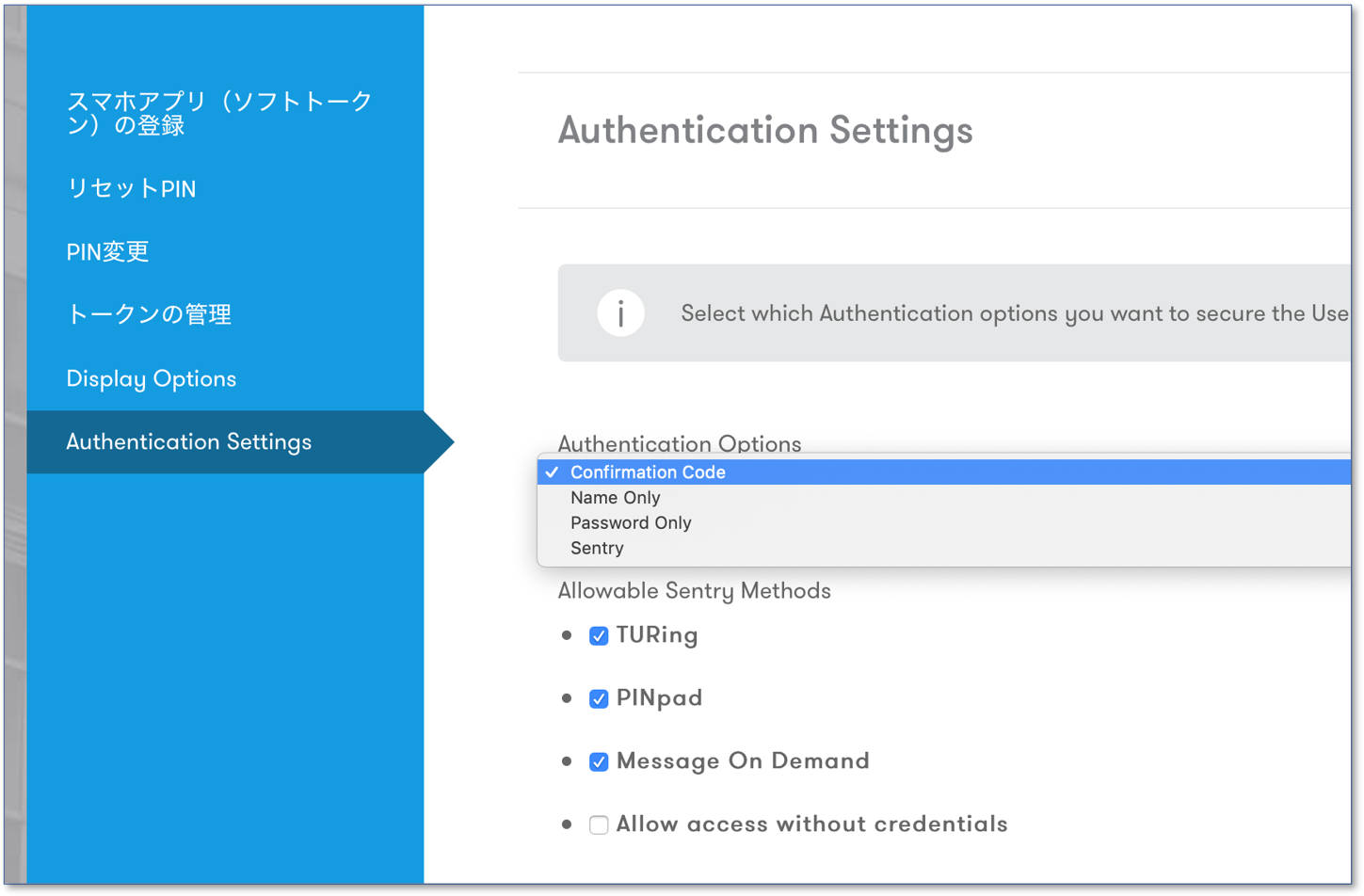Disable the Message On Demand checkbox

pyautogui.click(x=599, y=762)
